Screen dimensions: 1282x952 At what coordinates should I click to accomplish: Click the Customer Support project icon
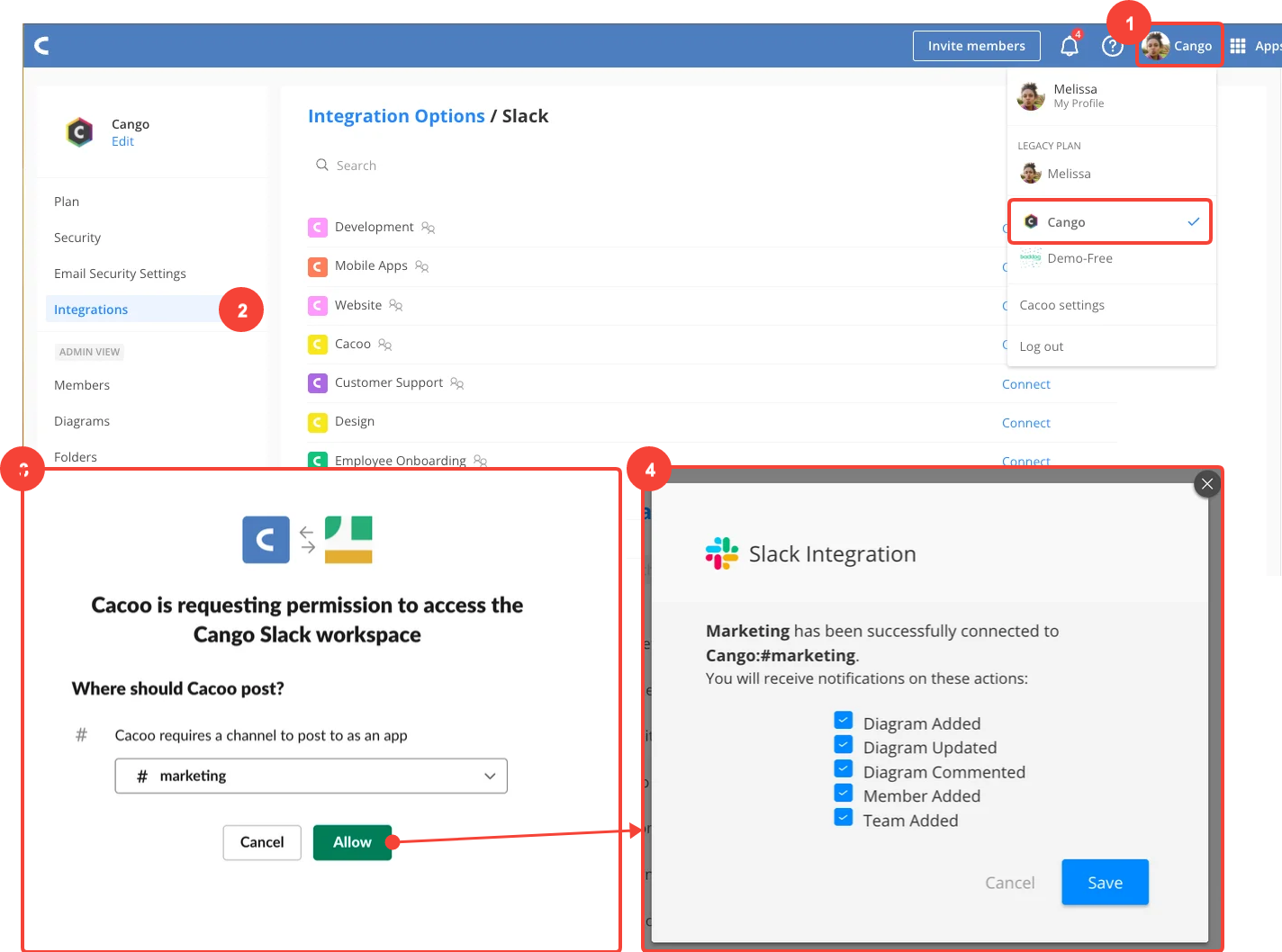tap(317, 383)
